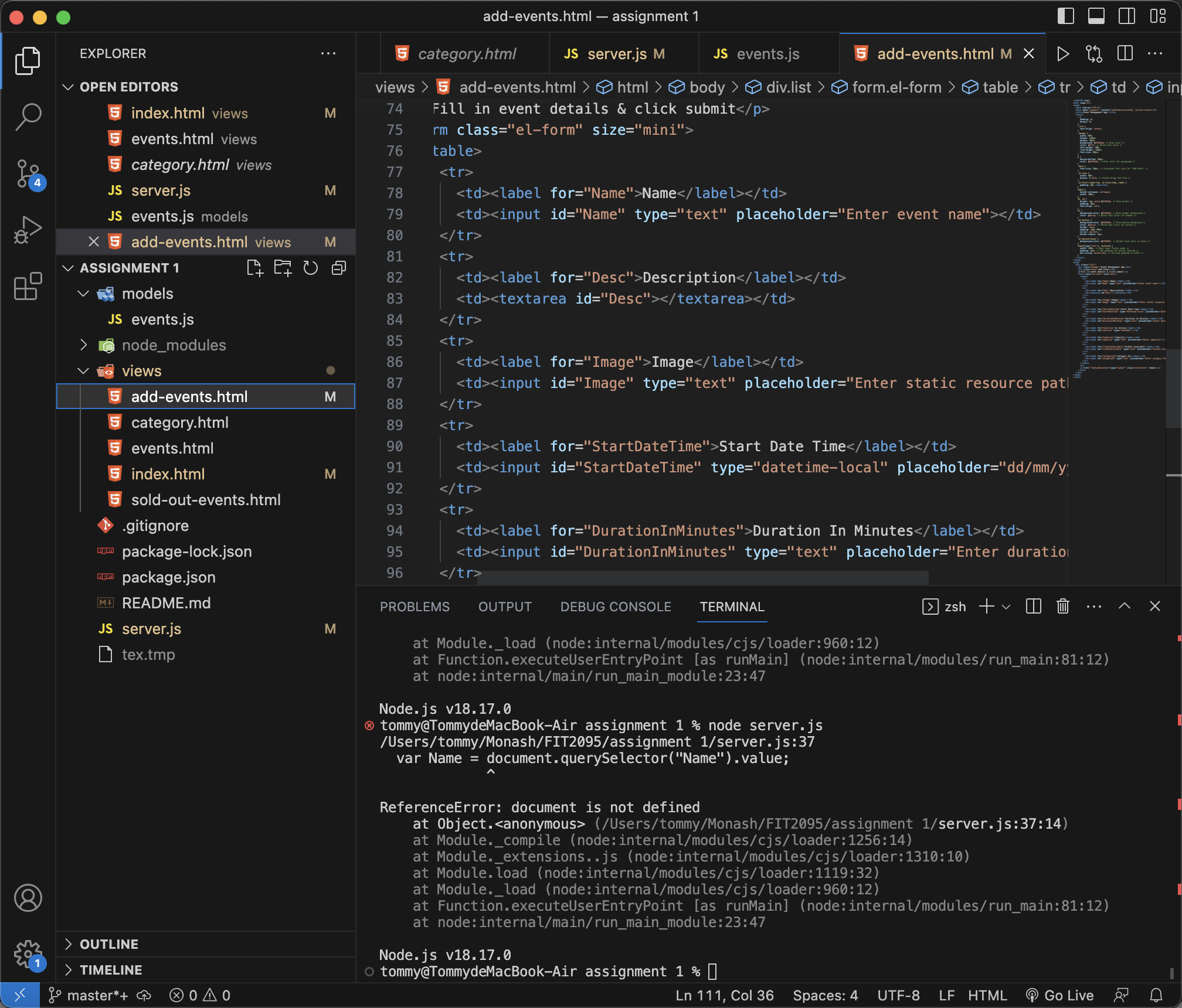Screen dimensions: 1182x1008
Task: Click the feedback icon in status bar
Action: 1122,995
